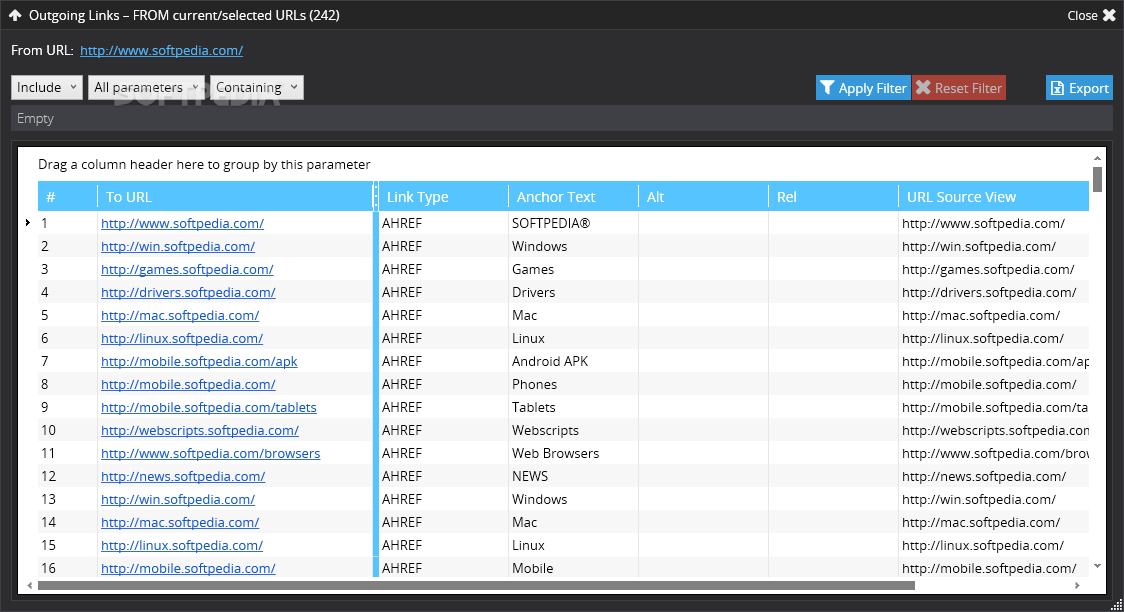Click the Empty filter input field
The height and width of the screenshot is (612, 1124).
(562, 118)
